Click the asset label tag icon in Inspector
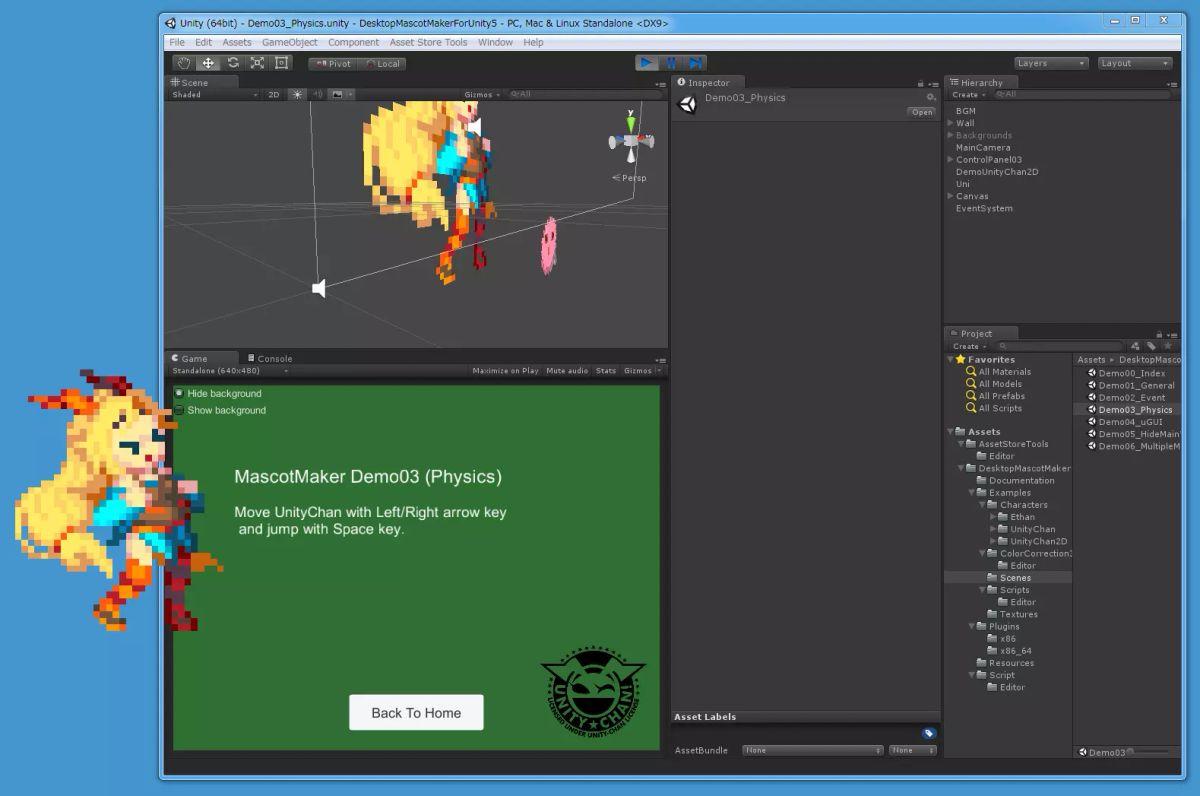This screenshot has height=796, width=1200. click(929, 733)
